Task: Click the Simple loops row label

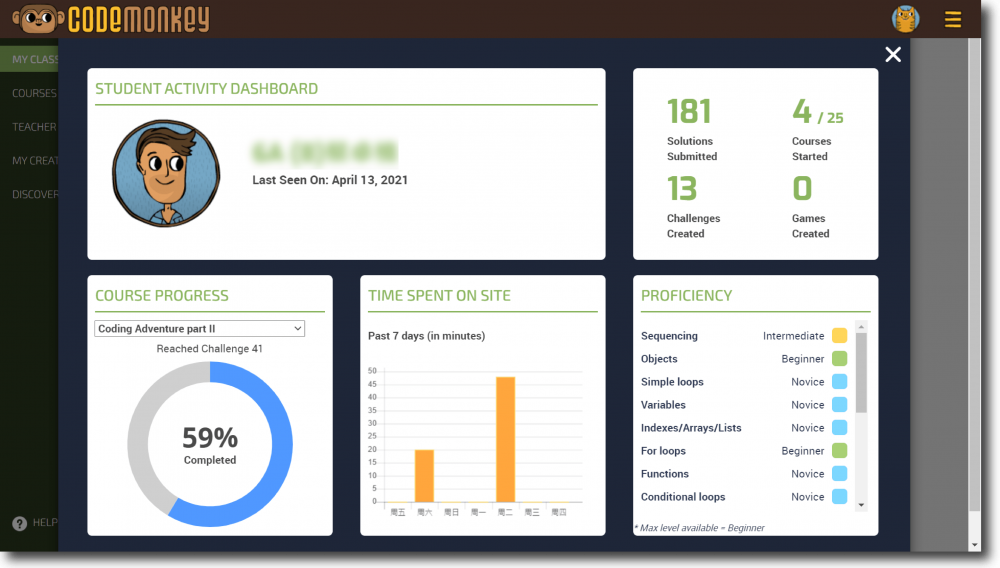Action: [x=672, y=381]
